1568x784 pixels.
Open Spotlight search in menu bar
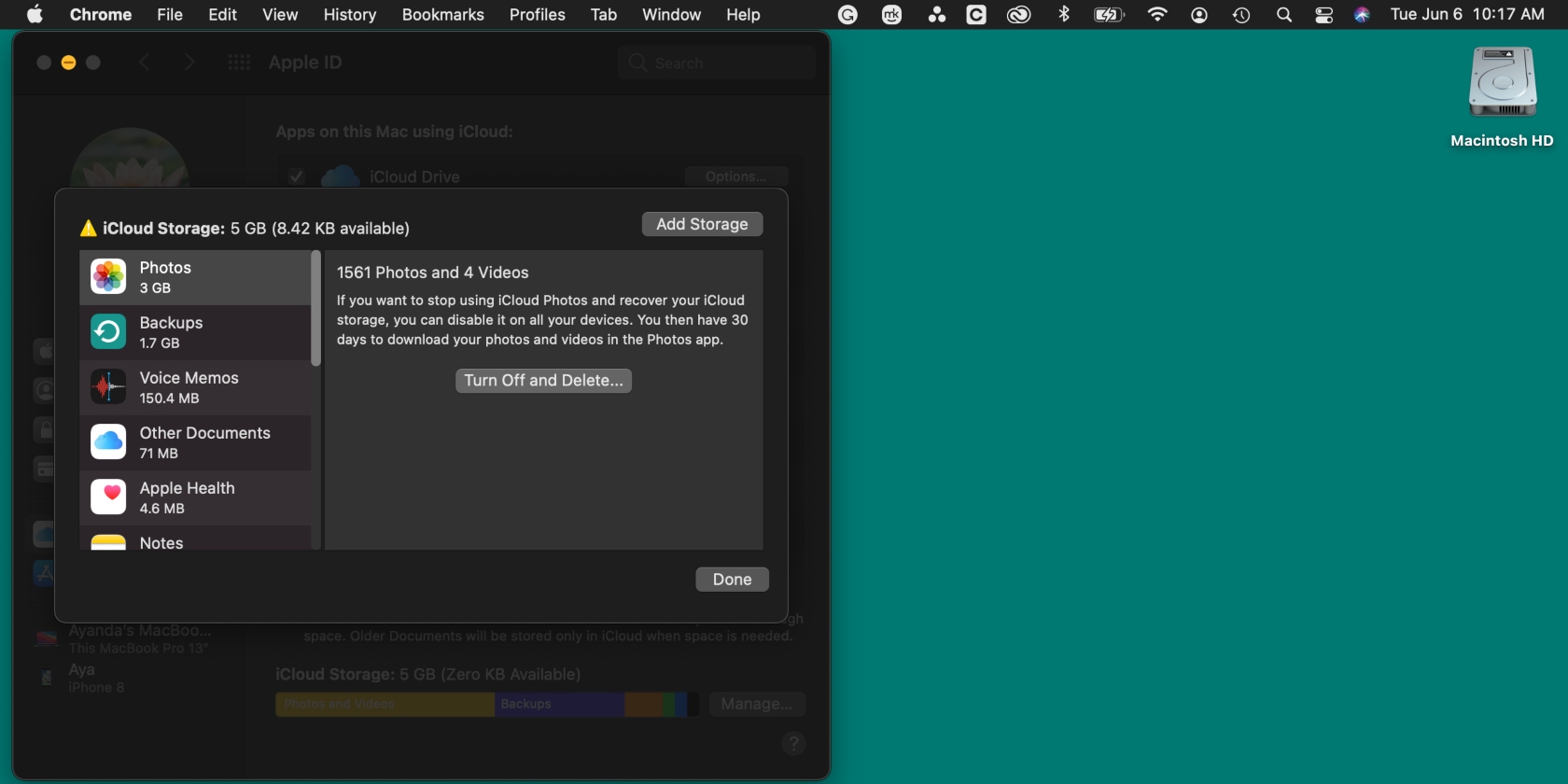pyautogui.click(x=1284, y=15)
